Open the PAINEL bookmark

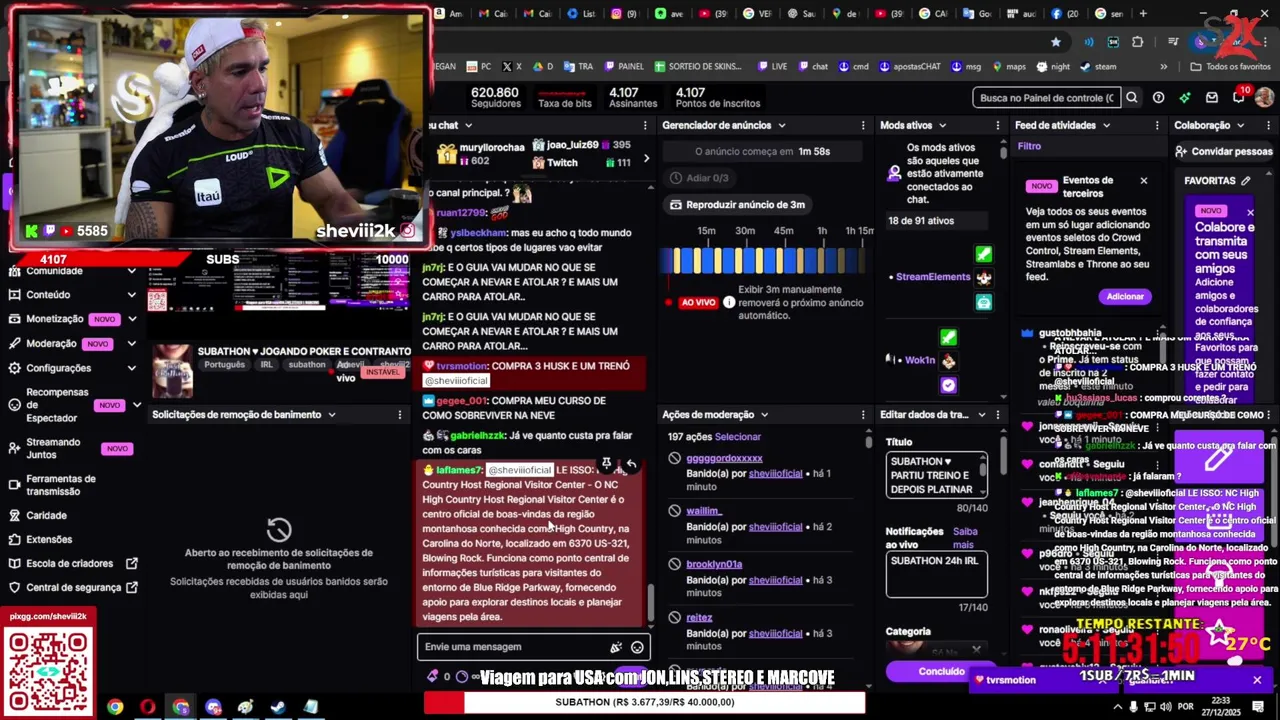tap(622, 67)
